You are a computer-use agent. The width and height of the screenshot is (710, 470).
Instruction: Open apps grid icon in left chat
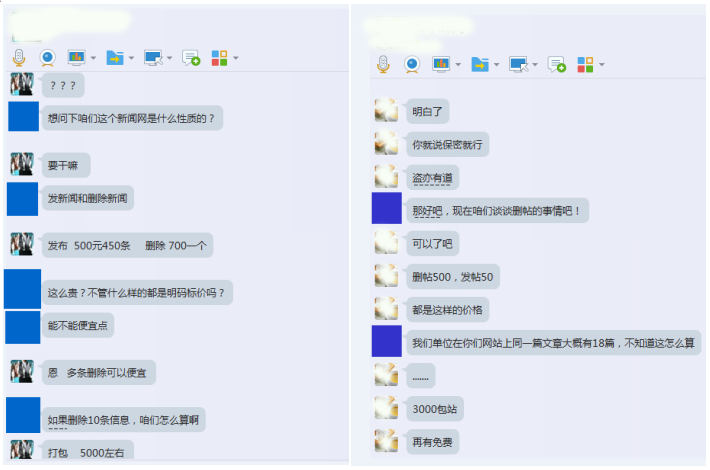coord(220,58)
